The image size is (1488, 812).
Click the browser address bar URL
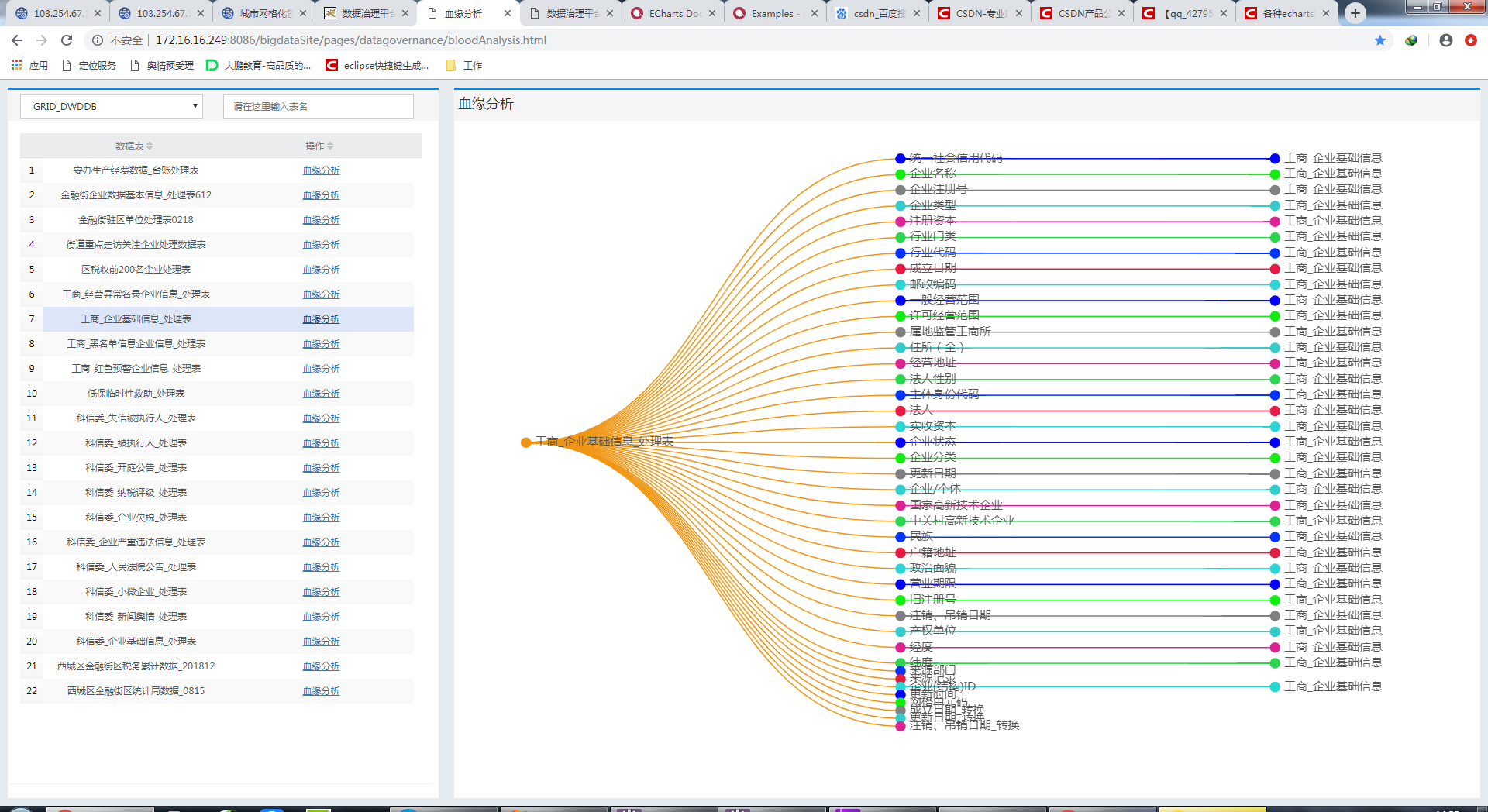(350, 40)
